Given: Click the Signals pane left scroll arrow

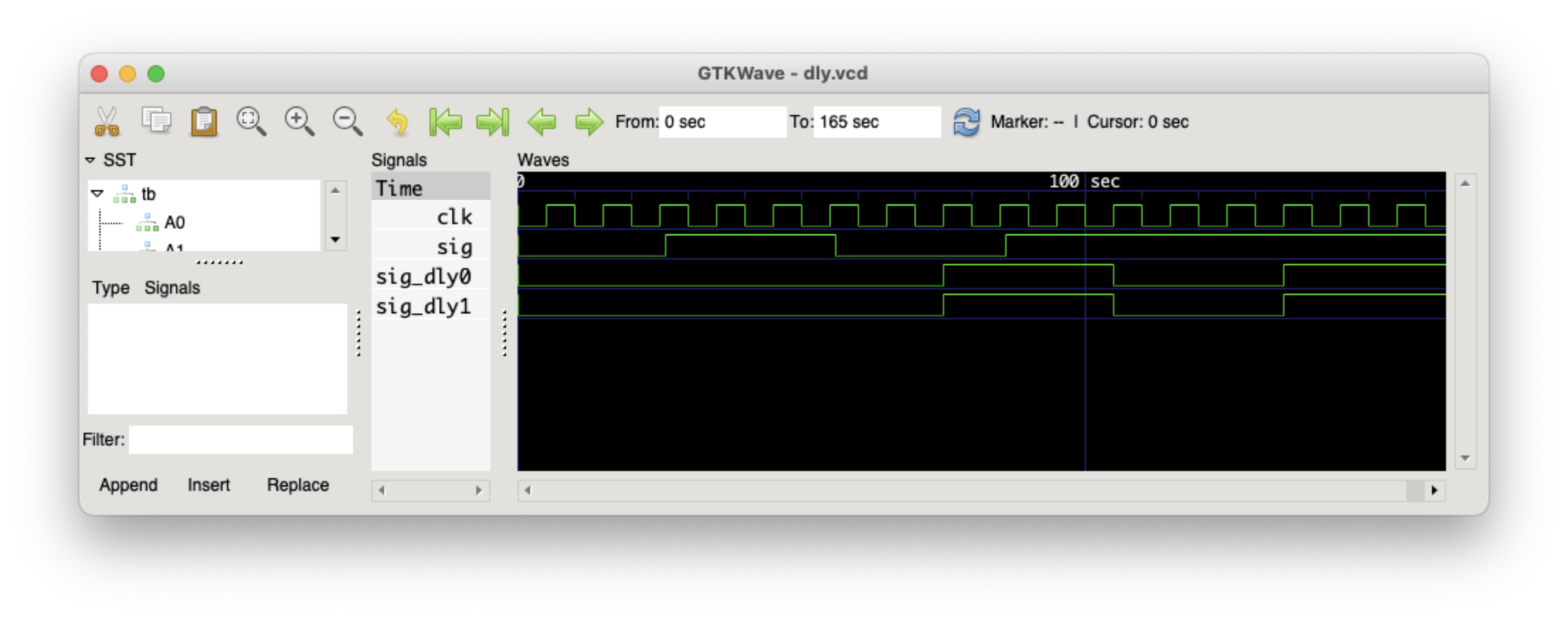Looking at the screenshot, I should coord(381,490).
